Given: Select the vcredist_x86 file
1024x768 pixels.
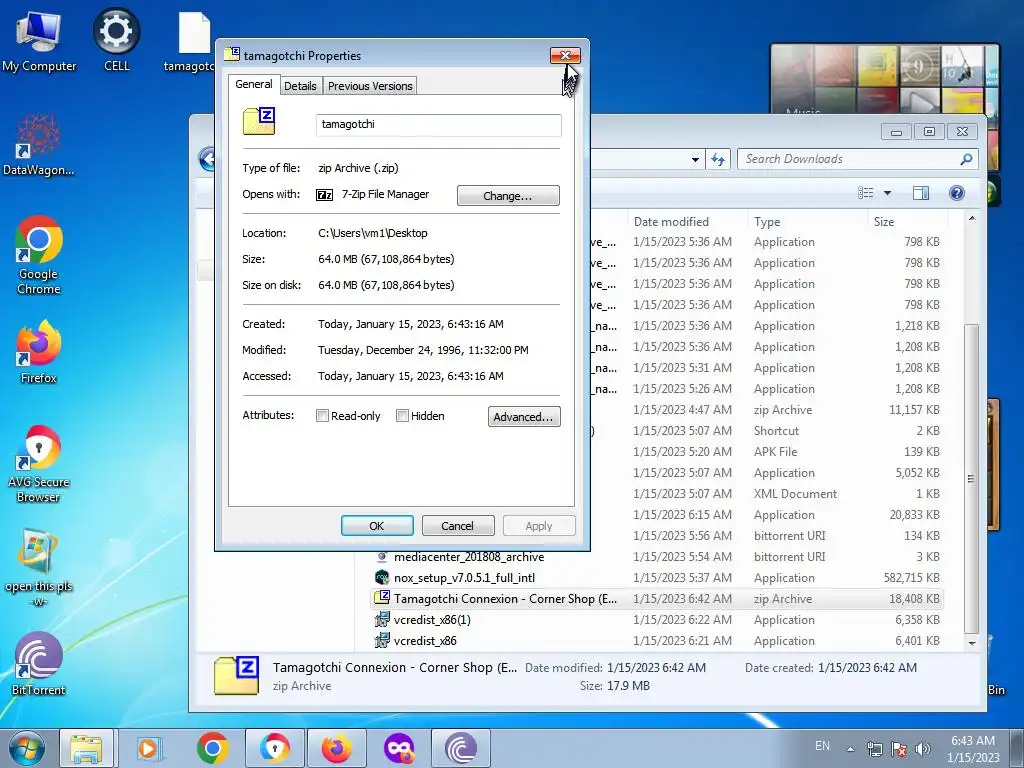Looking at the screenshot, I should [425, 641].
